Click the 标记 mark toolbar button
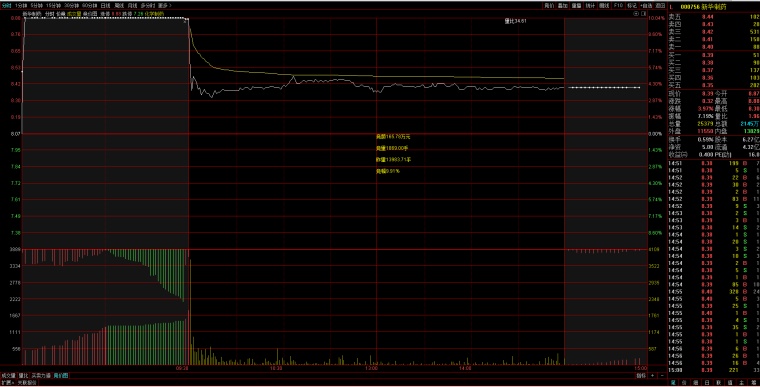Screen dimensions: 760x387 point(632,6)
